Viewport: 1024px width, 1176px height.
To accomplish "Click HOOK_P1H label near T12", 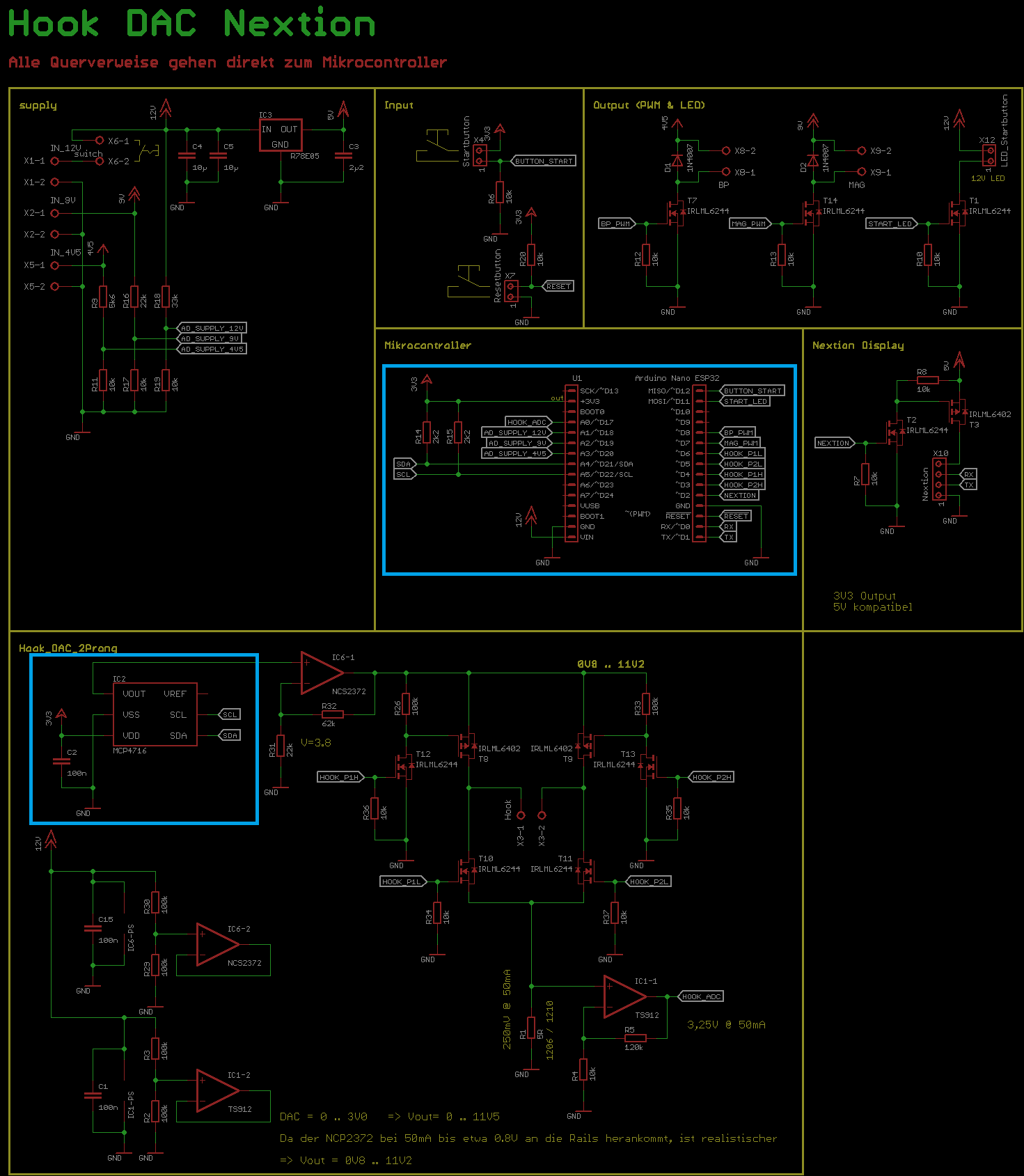I will tap(340, 777).
